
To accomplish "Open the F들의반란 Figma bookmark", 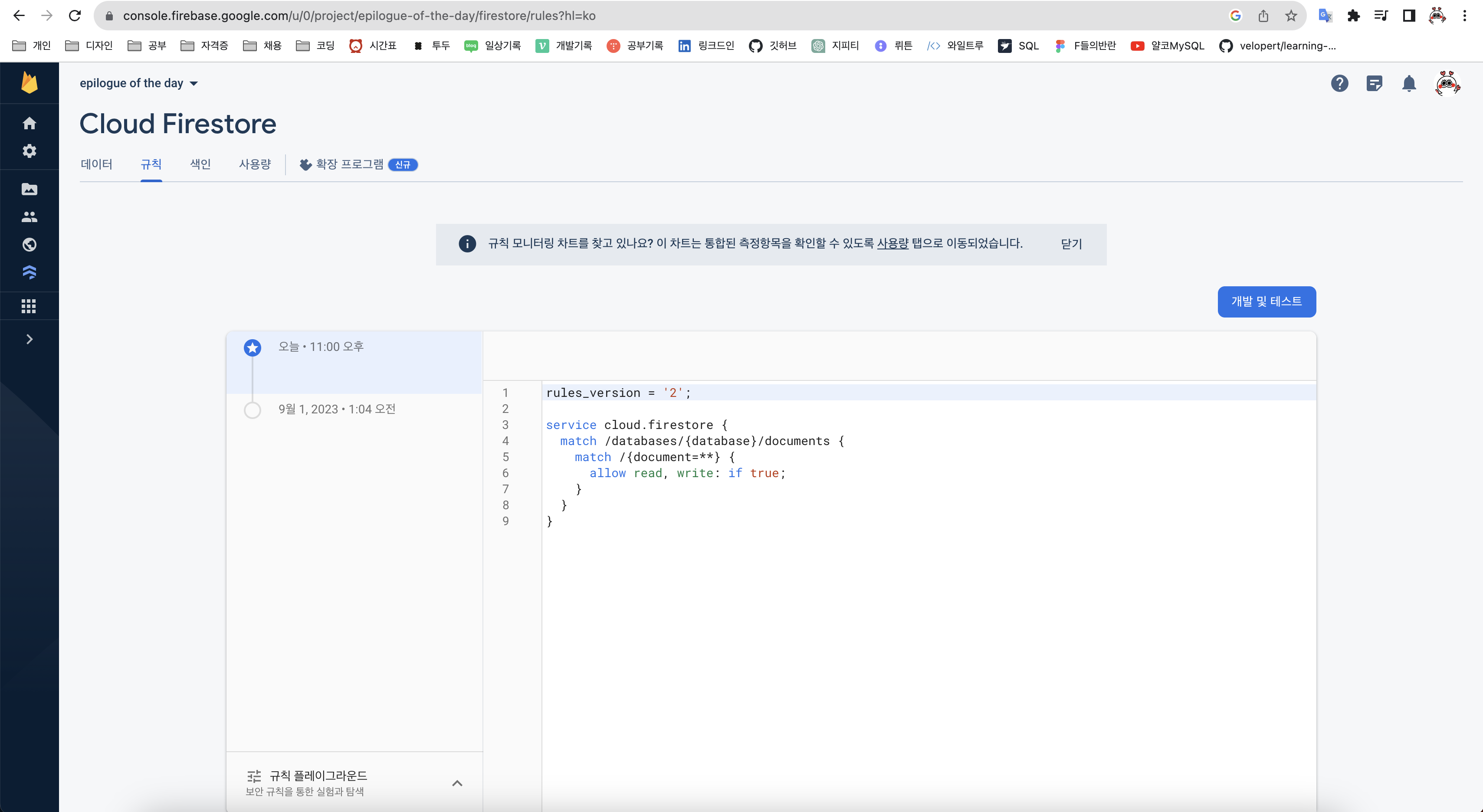I will (1085, 46).
